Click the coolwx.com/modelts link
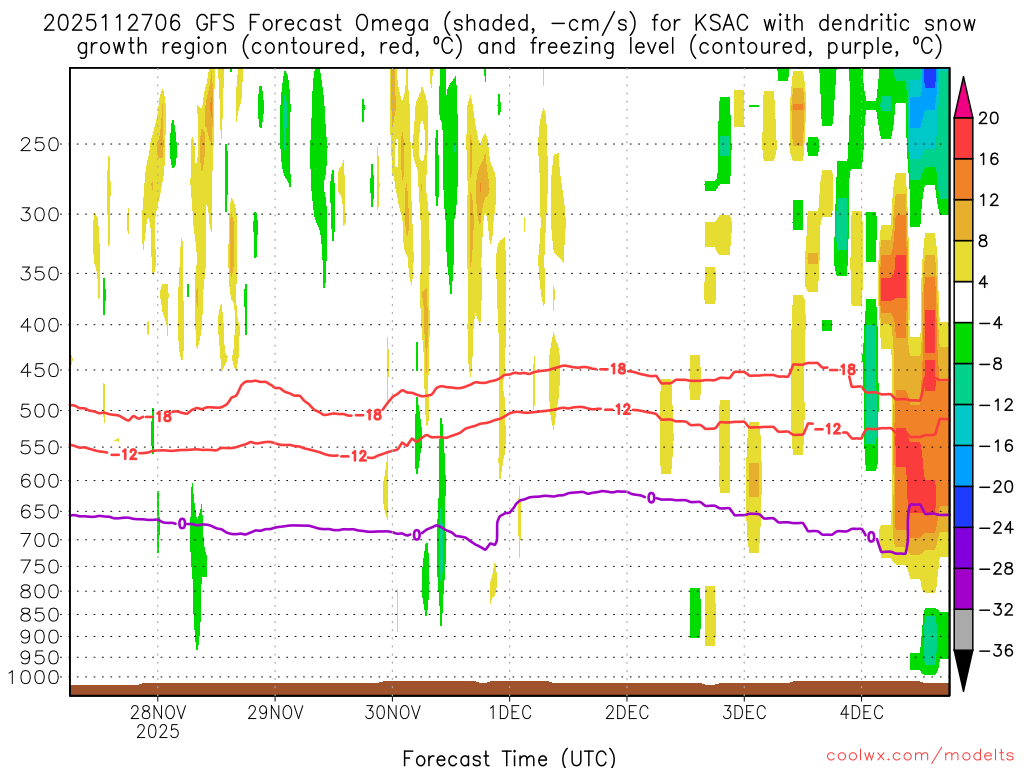The width and height of the screenshot is (1024, 768). click(x=920, y=756)
